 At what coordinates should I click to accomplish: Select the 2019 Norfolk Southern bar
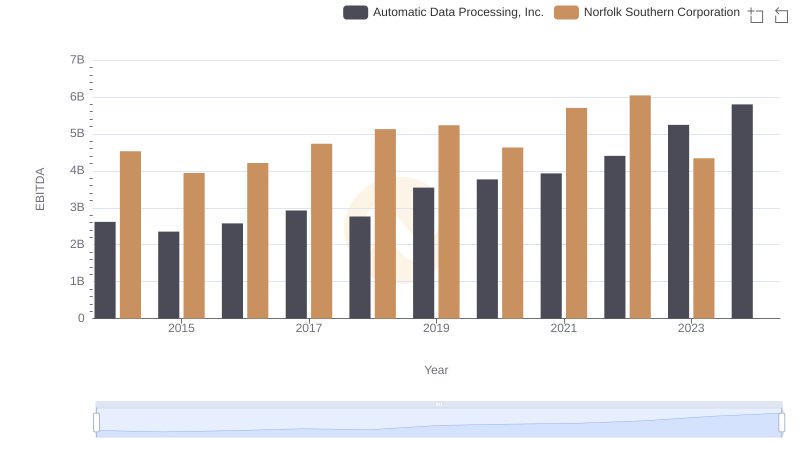[449, 222]
